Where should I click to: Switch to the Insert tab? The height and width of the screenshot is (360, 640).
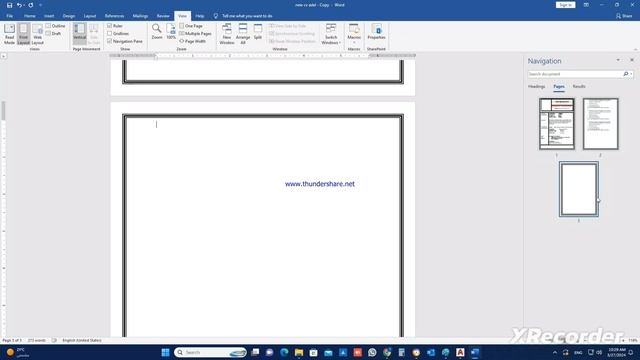(x=49, y=16)
